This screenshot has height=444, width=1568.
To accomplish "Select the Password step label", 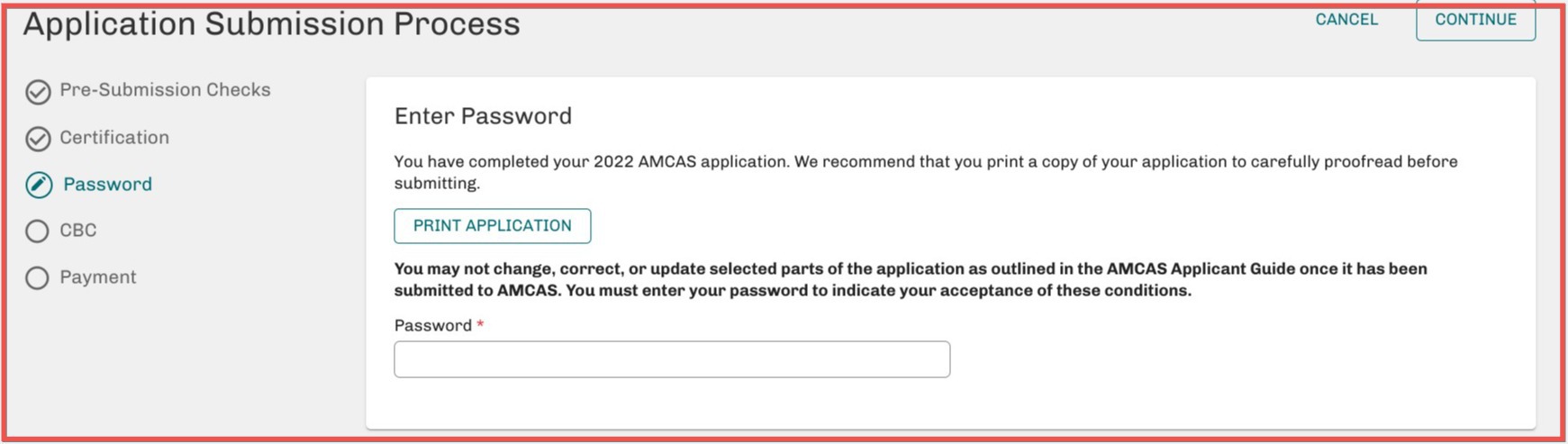I will pyautogui.click(x=107, y=185).
